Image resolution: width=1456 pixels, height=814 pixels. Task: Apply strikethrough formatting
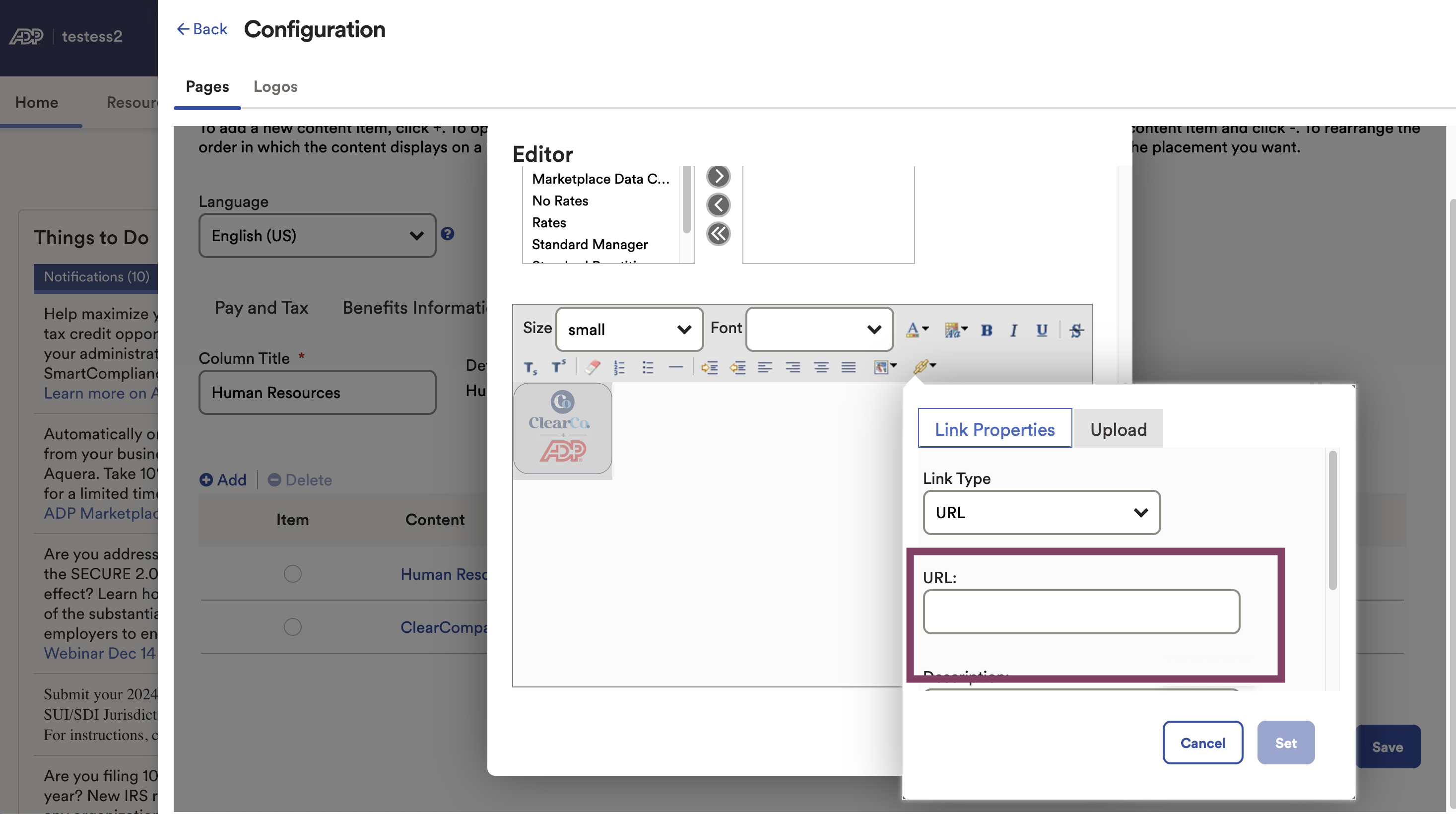pos(1076,330)
